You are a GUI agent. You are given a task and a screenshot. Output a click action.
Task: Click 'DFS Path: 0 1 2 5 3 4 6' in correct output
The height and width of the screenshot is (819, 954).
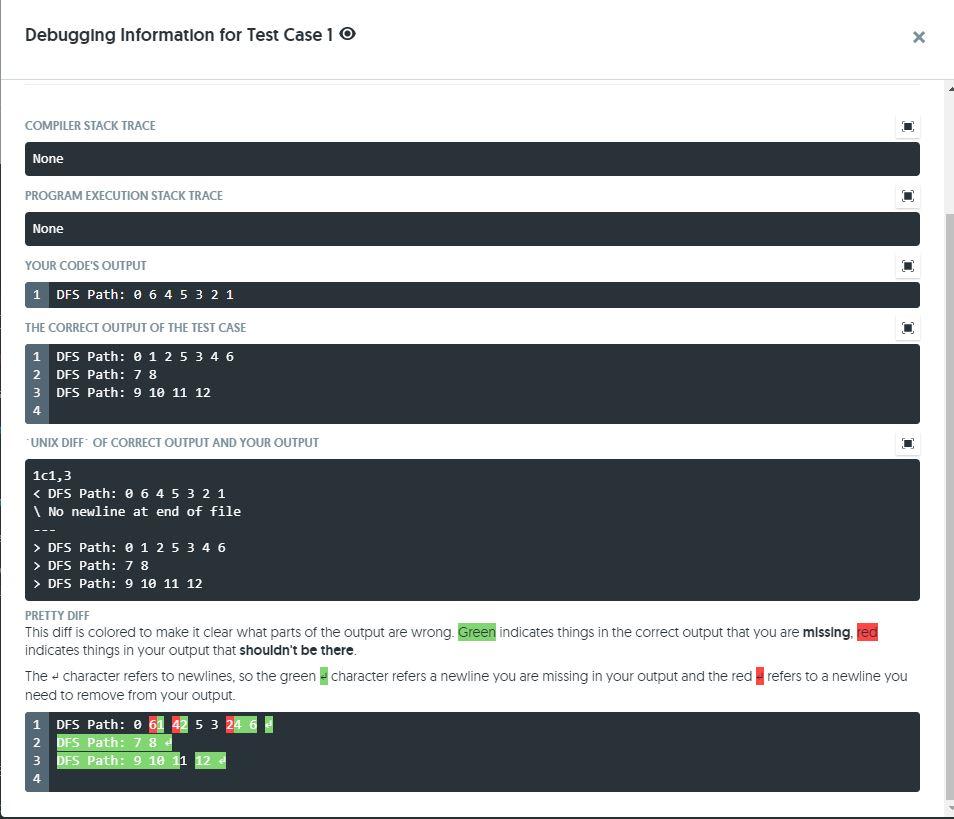(x=145, y=357)
